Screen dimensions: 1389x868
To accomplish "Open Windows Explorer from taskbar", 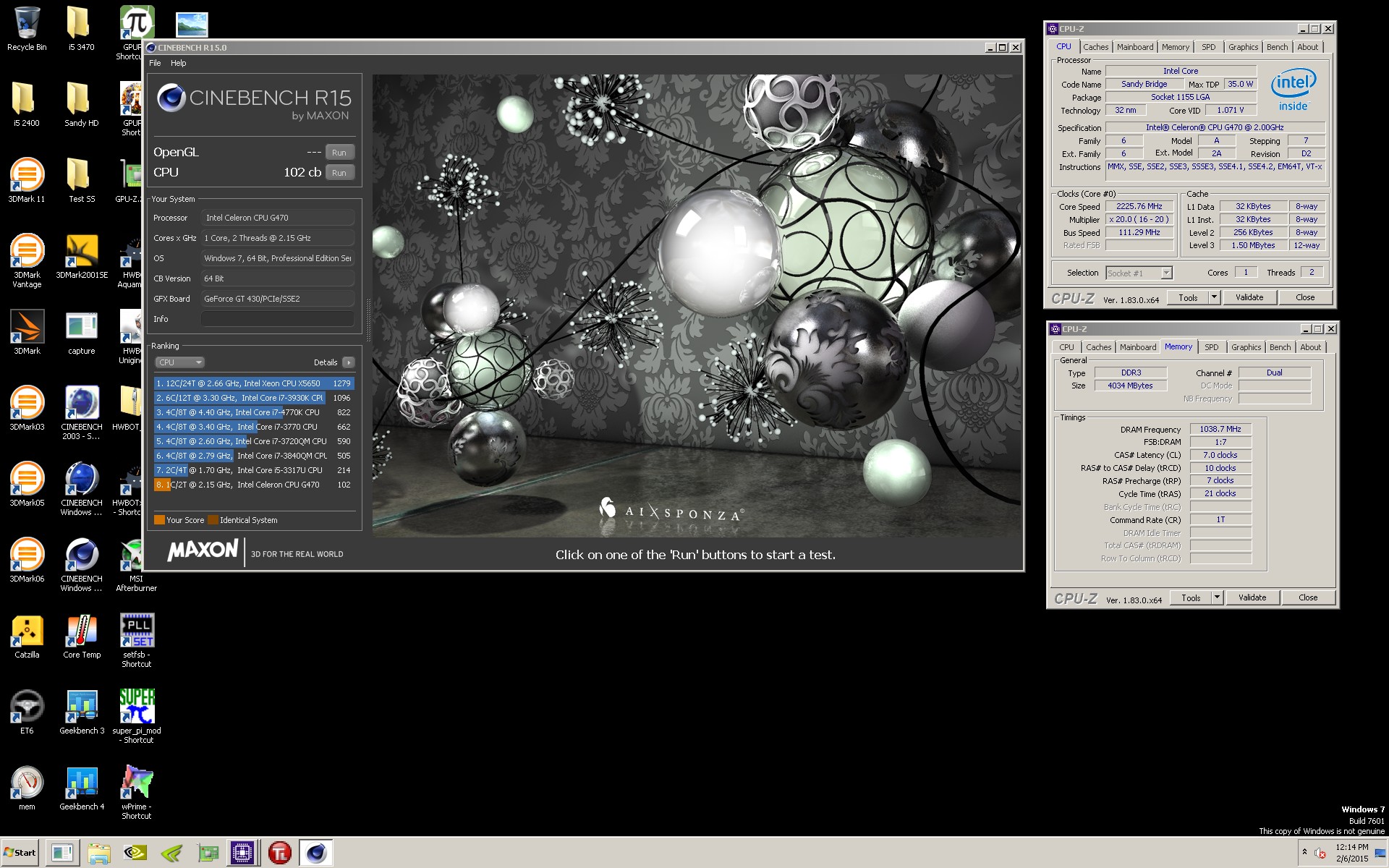I will pyautogui.click(x=99, y=854).
